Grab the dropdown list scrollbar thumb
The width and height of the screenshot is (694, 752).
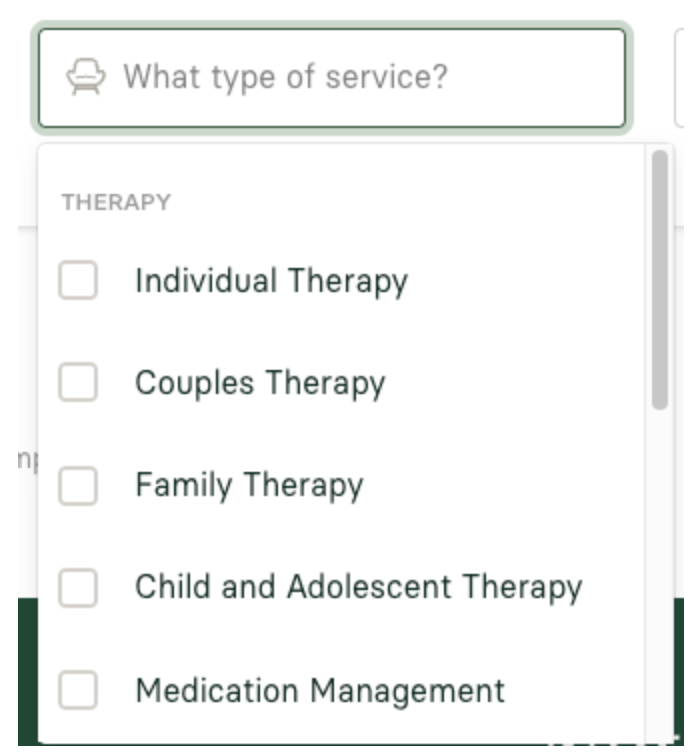pos(660,280)
